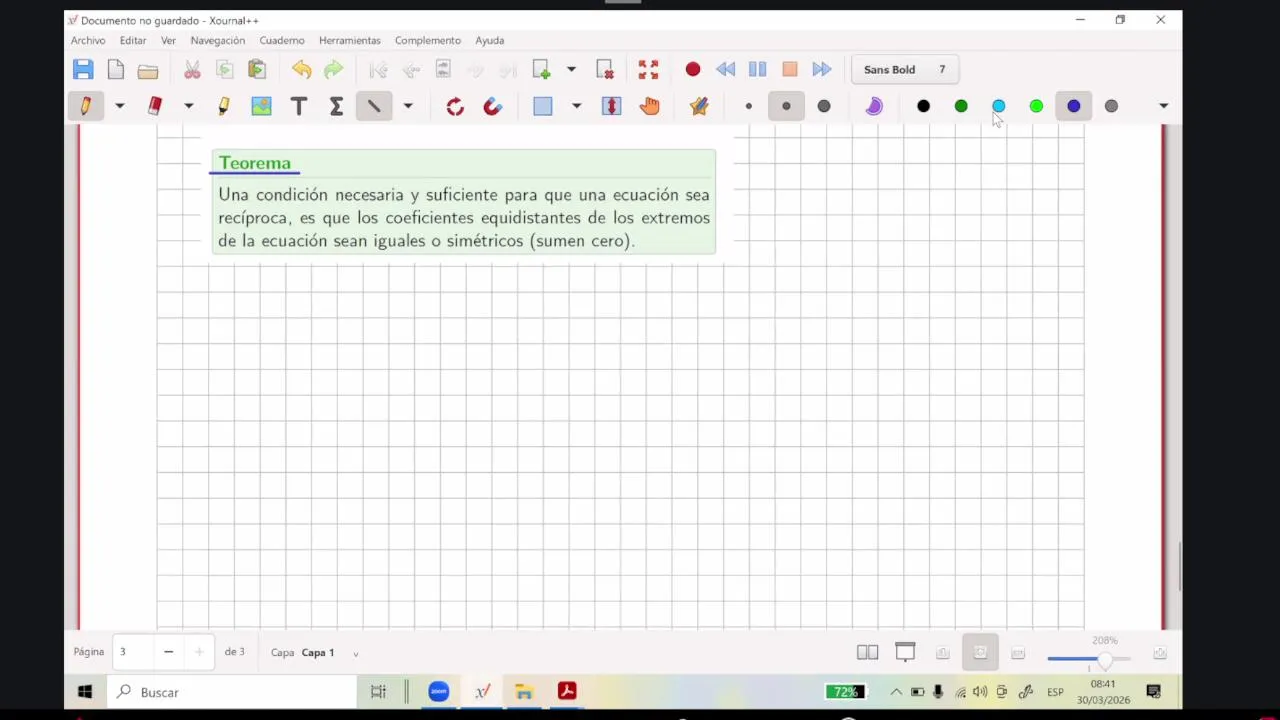This screenshot has height=720, width=1280.
Task: Pick the black color swatch
Action: click(x=923, y=106)
